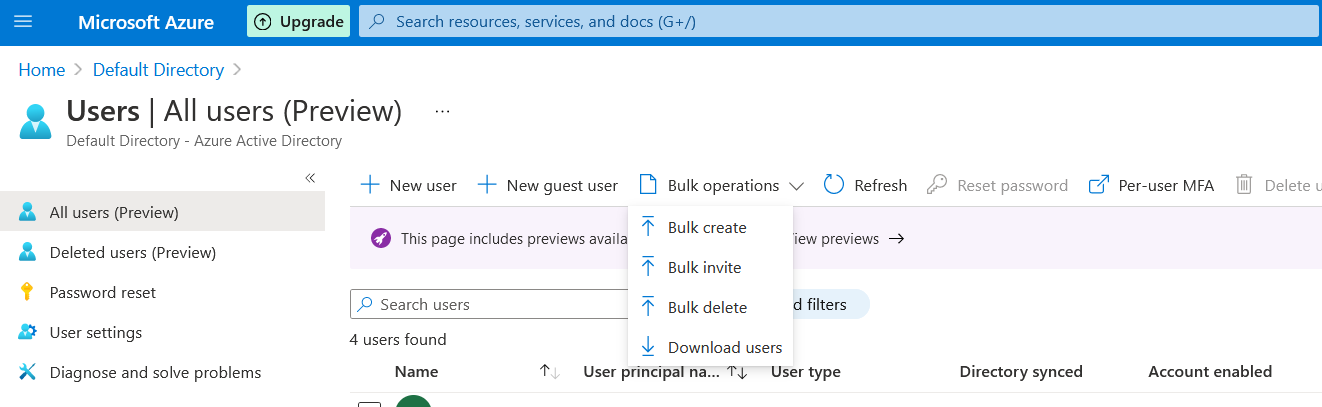Click the Users page avatar icon
The image size is (1322, 407).
point(35,122)
